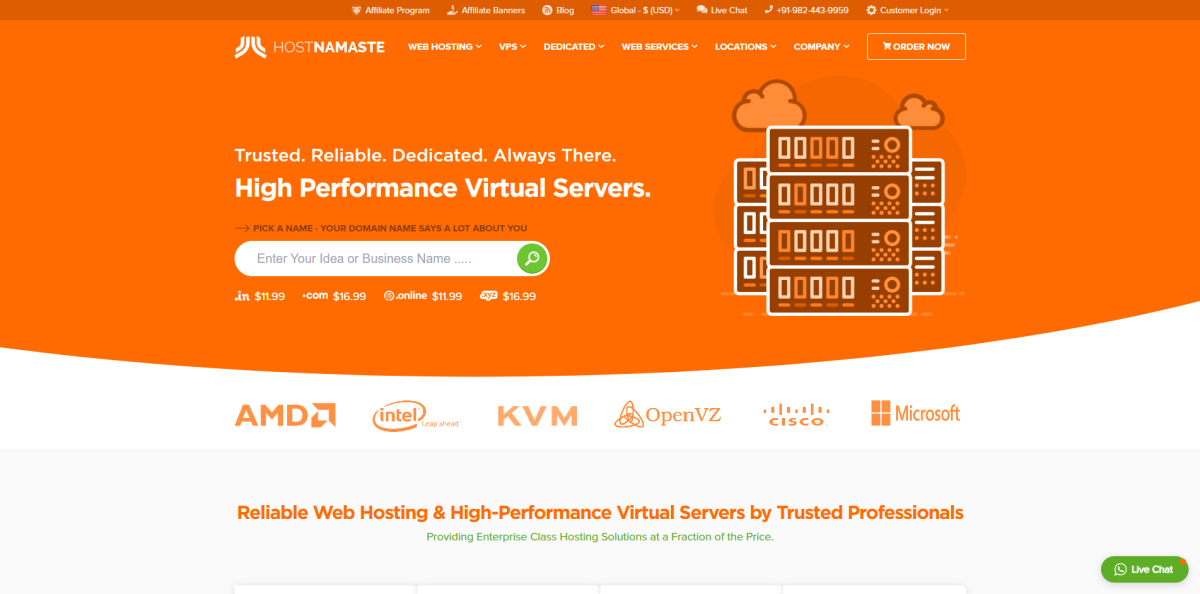Image resolution: width=1200 pixels, height=594 pixels.
Task: Open Affiliate Banners in top bar
Action: point(485,10)
